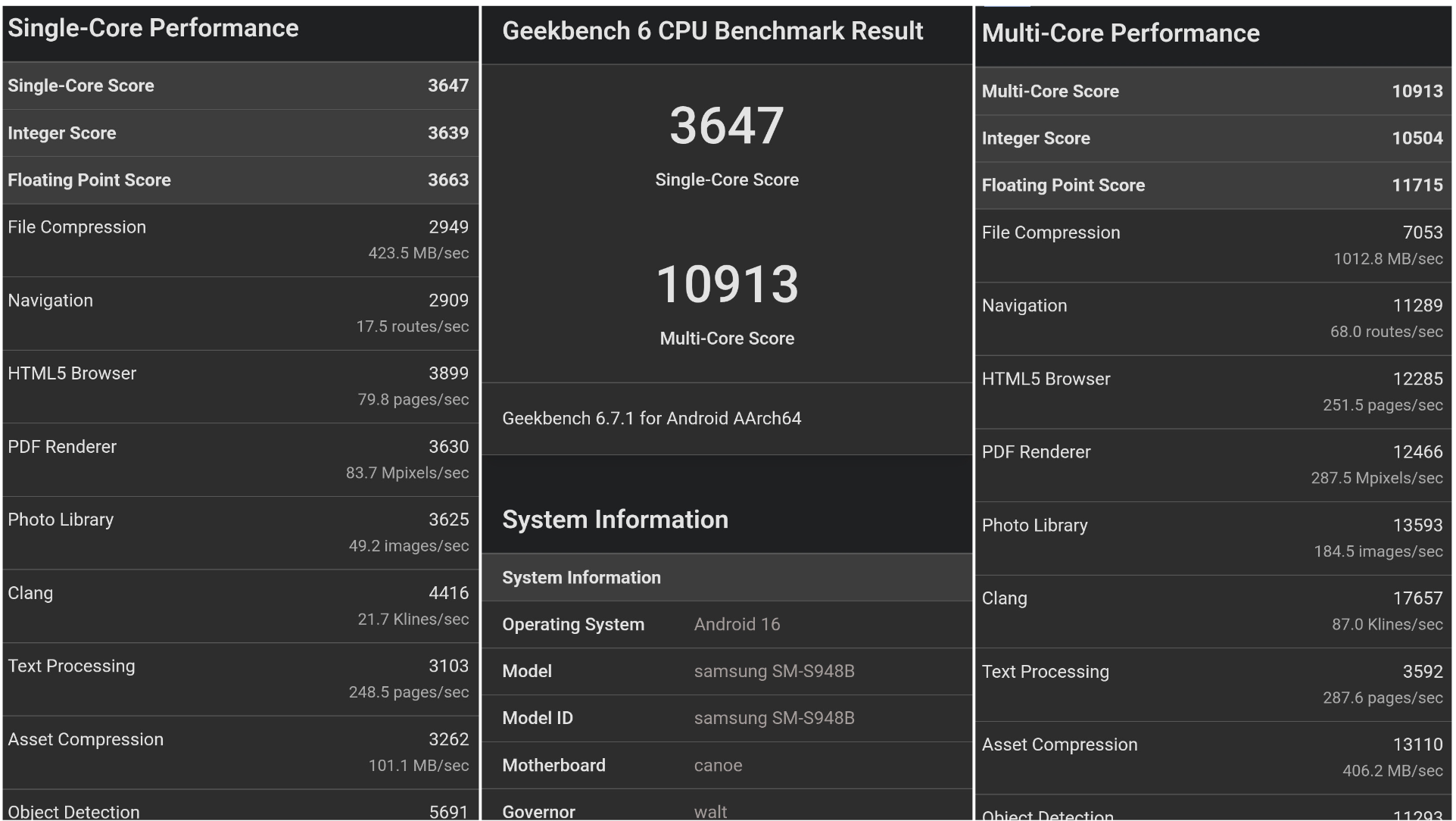Select the samsung SM-S948B value in the Model row
Image resolution: width=1456 pixels, height=821 pixels.
(x=774, y=672)
